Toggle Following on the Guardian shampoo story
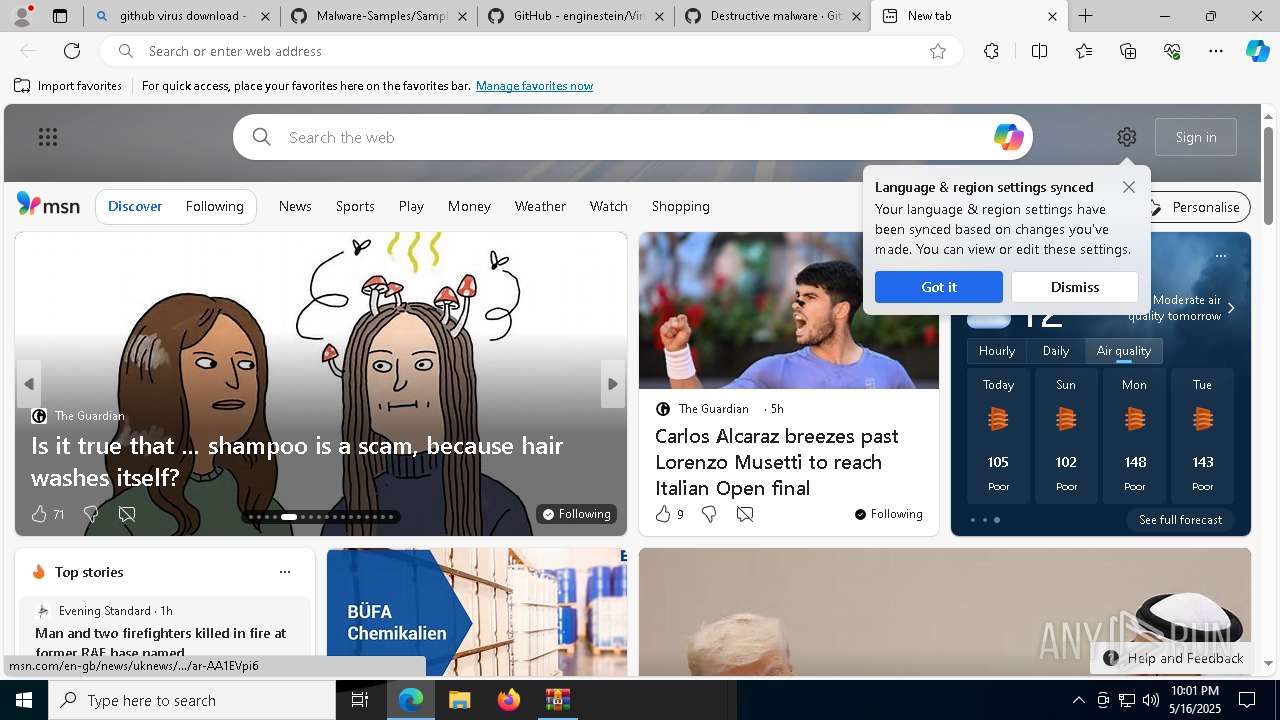 (576, 514)
